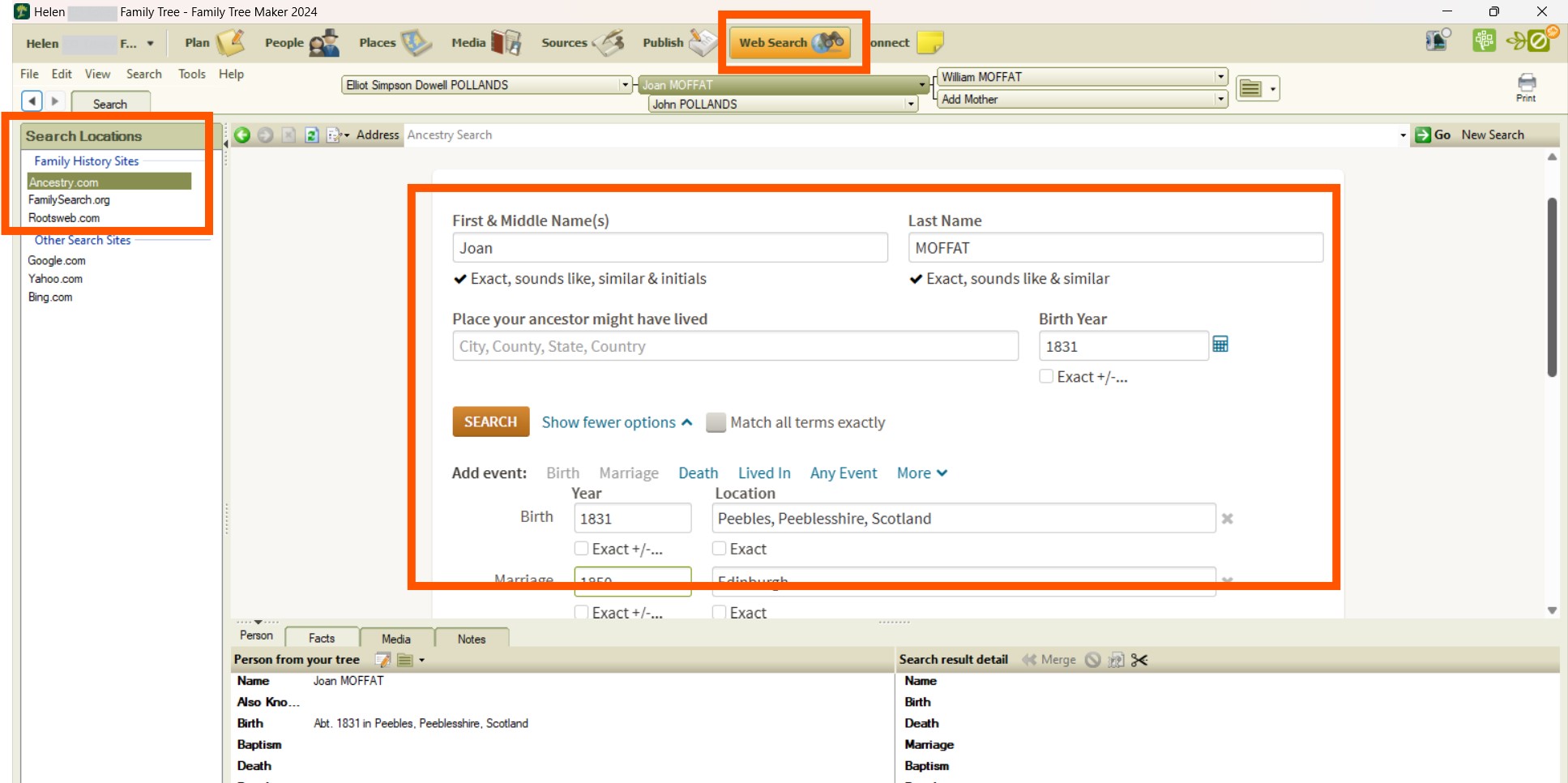This screenshot has width=1568, height=783.
Task: Remove Birth event with the X icon
Action: pos(1227,519)
